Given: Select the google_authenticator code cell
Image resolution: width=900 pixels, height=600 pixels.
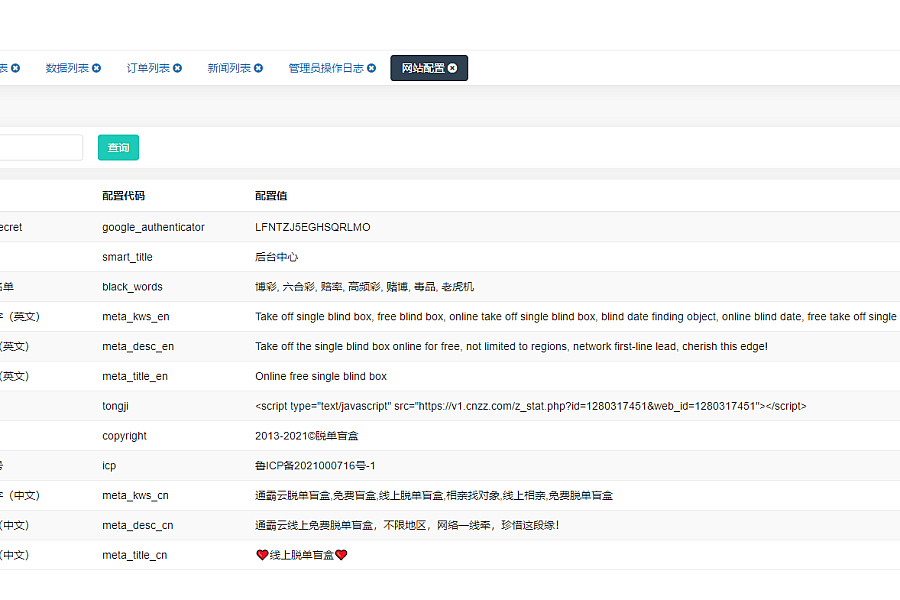Looking at the screenshot, I should pyautogui.click(x=153, y=227).
